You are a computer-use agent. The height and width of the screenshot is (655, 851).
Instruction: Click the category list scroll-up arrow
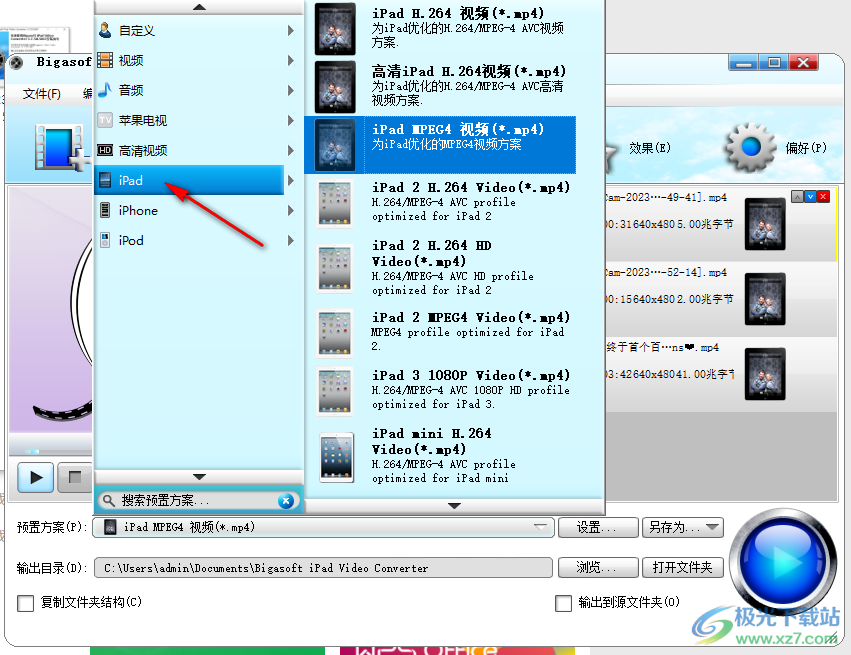[199, 7]
